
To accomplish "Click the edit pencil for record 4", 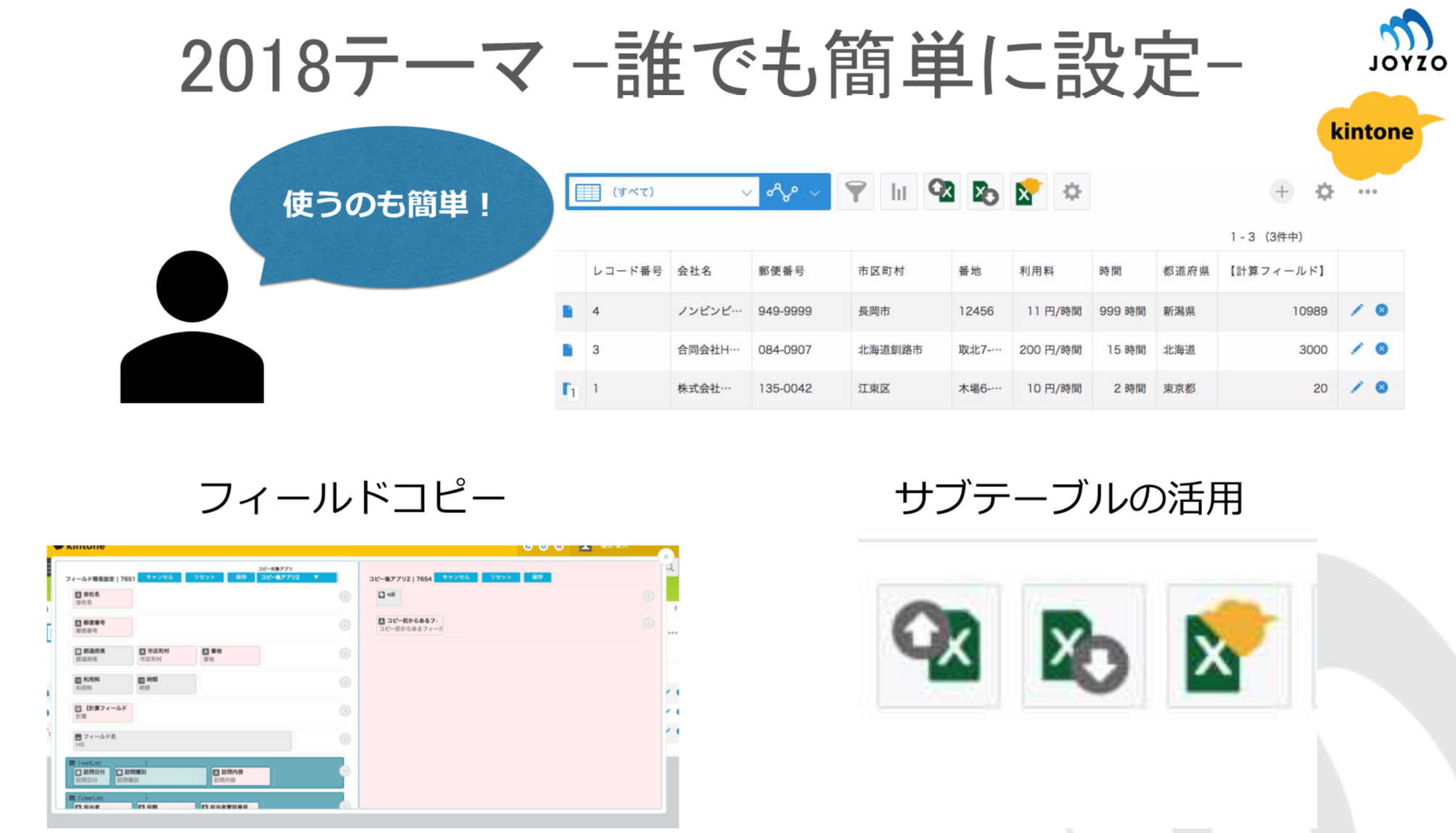I will [x=1357, y=311].
